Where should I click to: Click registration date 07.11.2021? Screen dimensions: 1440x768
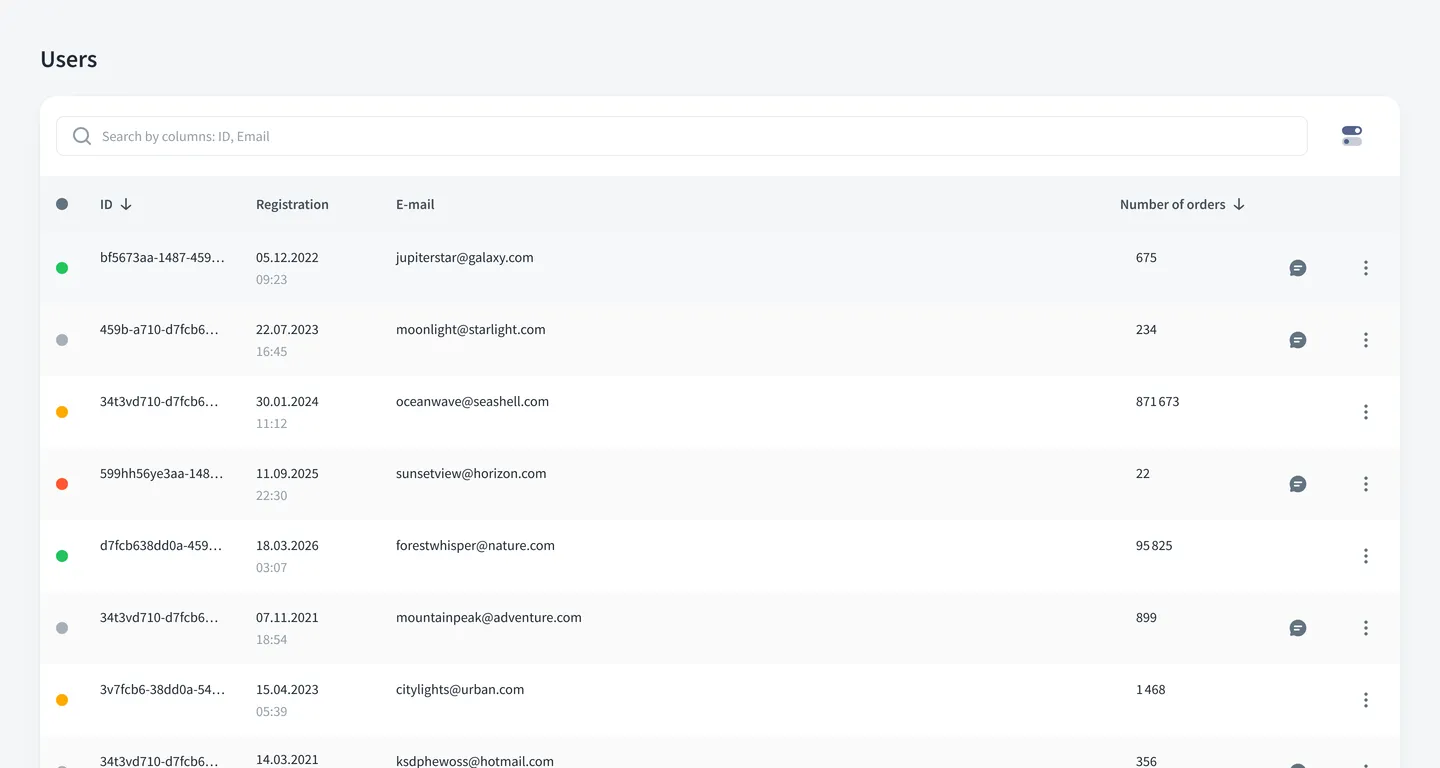point(287,617)
